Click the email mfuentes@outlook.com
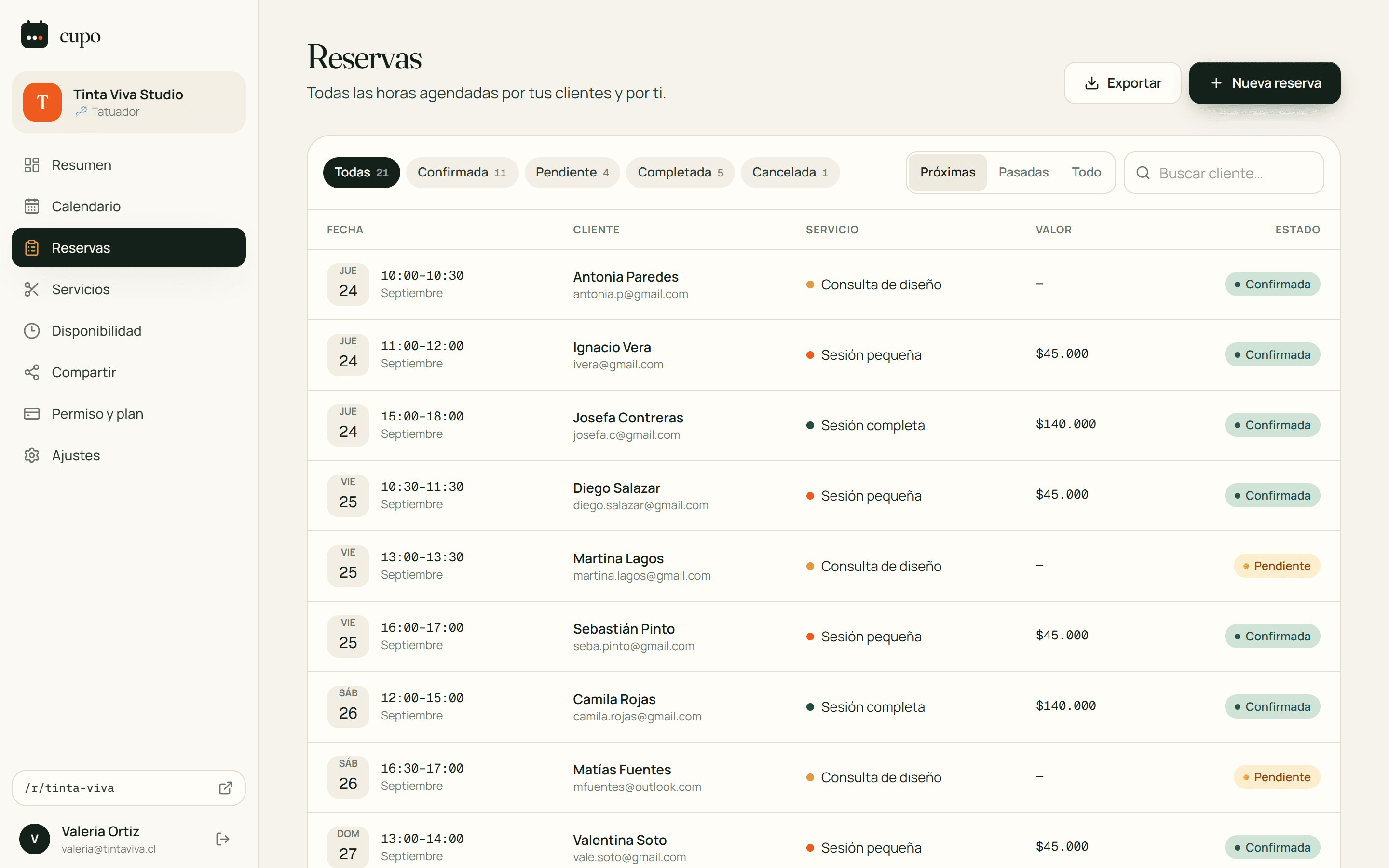The height and width of the screenshot is (868, 1389). 637,787
